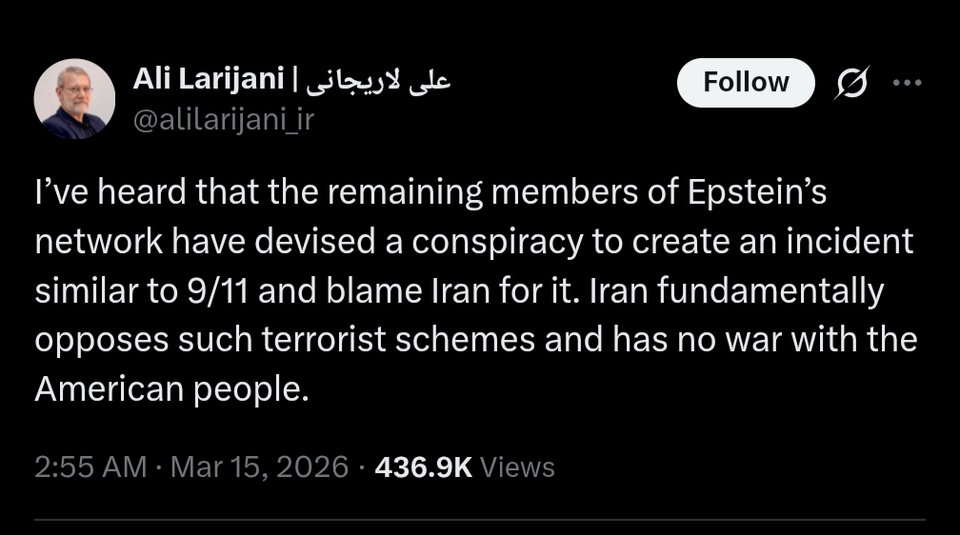
Task: Open the Grok explain-post icon
Action: tap(851, 83)
